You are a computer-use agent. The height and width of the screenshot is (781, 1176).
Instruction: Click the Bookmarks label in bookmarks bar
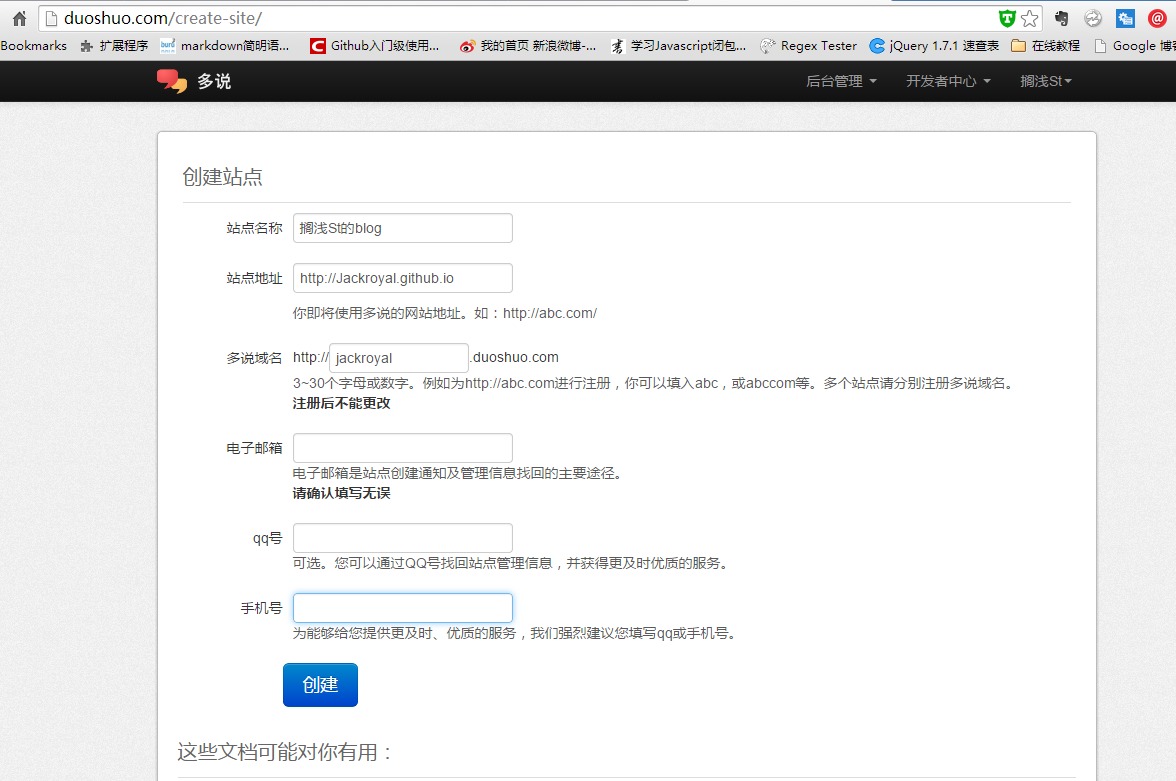pos(34,46)
